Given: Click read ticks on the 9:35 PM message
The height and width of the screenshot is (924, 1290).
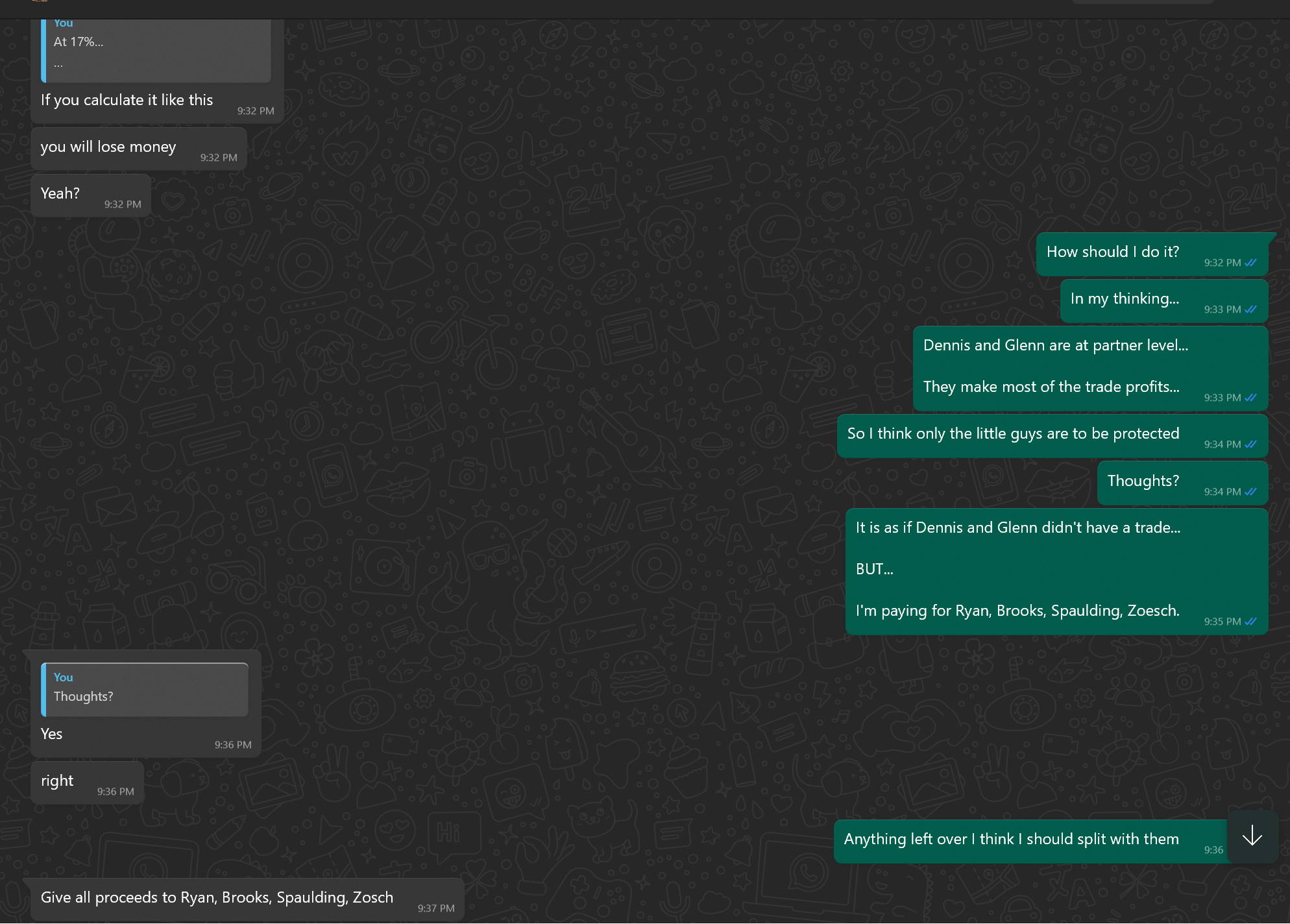Looking at the screenshot, I should click(1251, 622).
